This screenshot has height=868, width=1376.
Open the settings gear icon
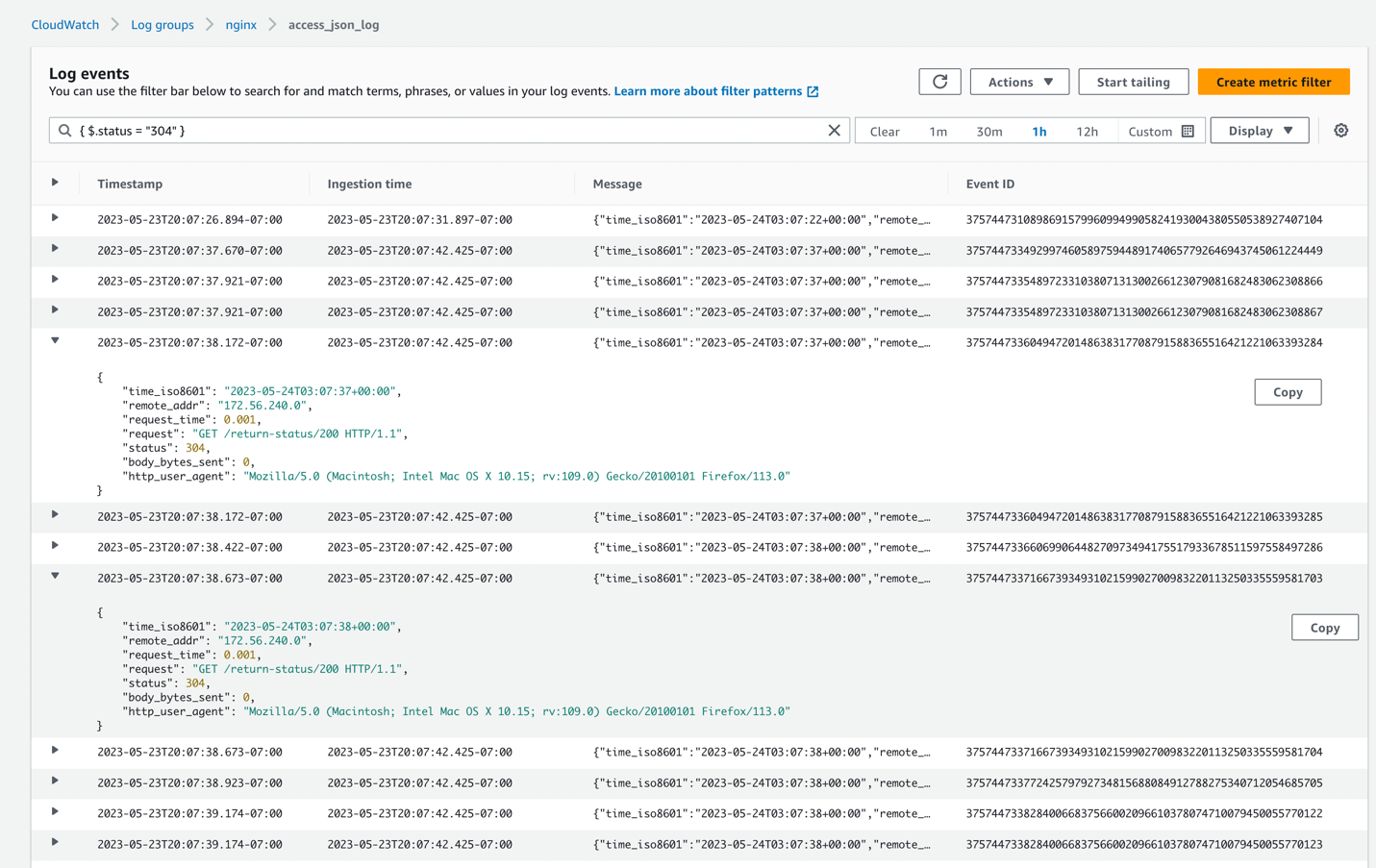click(x=1340, y=131)
